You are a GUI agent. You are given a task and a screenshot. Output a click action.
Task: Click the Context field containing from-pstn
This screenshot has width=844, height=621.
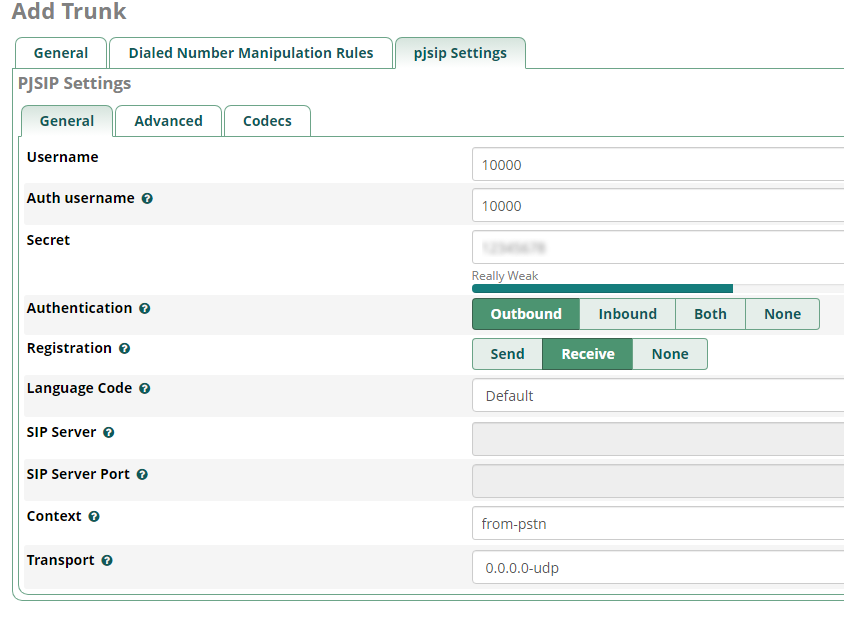click(x=658, y=523)
